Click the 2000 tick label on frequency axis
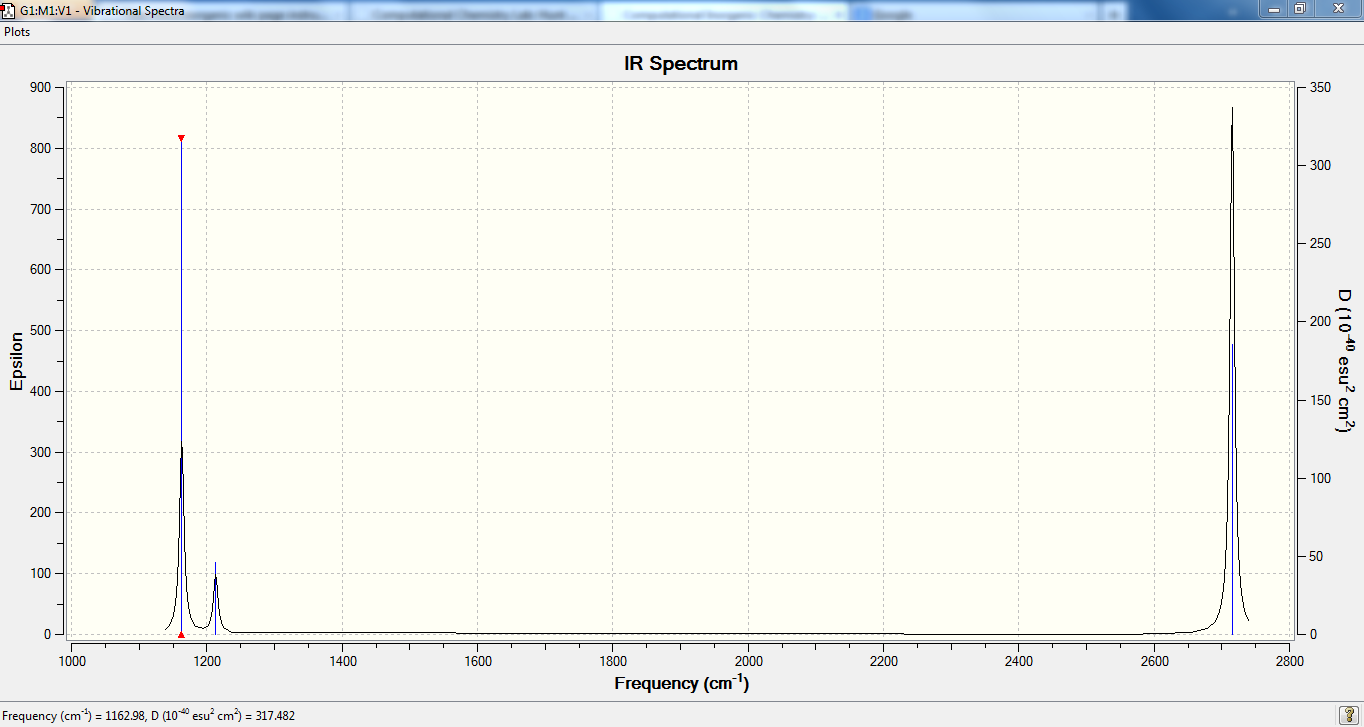 click(748, 661)
